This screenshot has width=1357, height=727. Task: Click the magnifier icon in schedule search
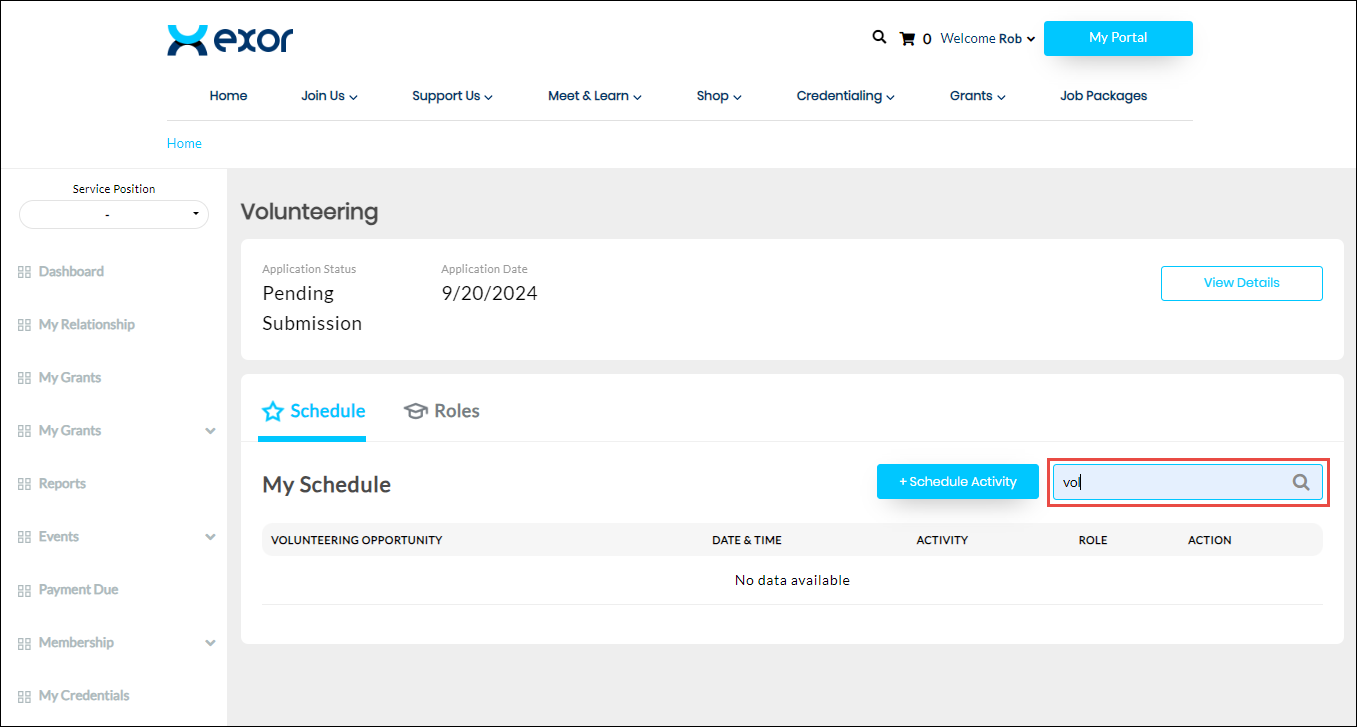tap(1300, 482)
